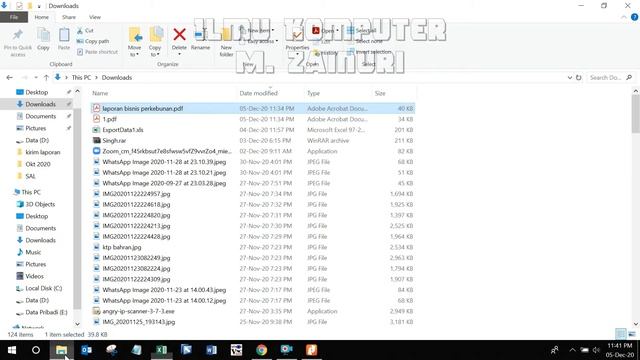Click the taskbar volume icon
This screenshot has height=360, width=640.
pos(596,350)
